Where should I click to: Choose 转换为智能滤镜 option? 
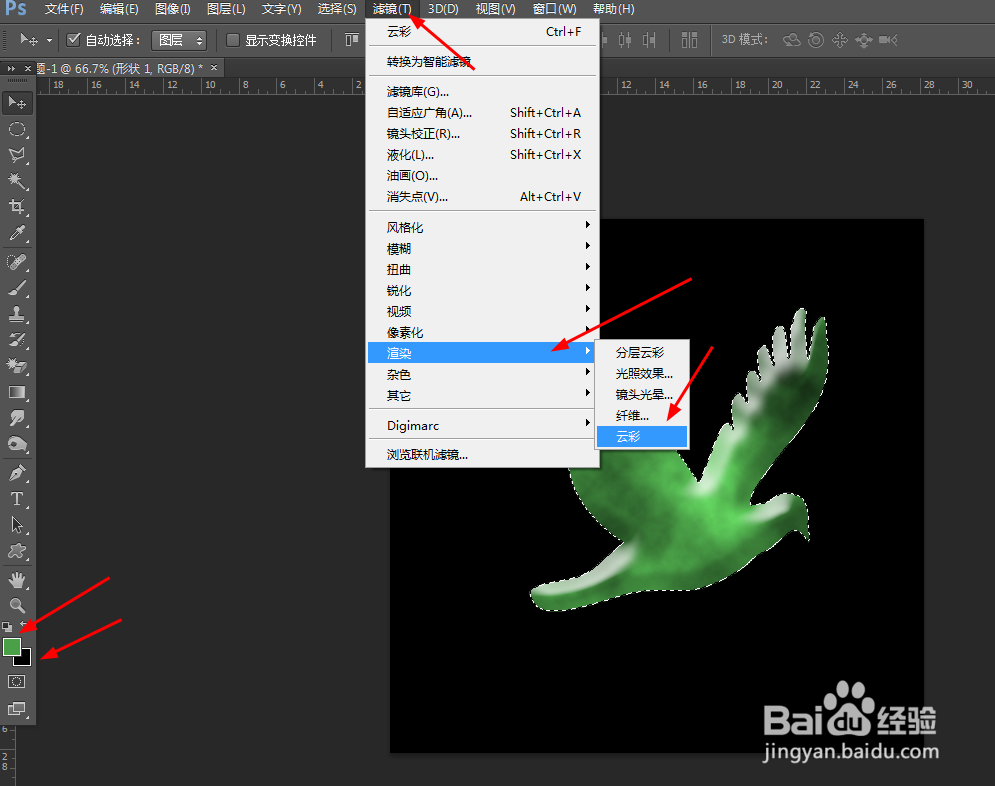(x=482, y=62)
